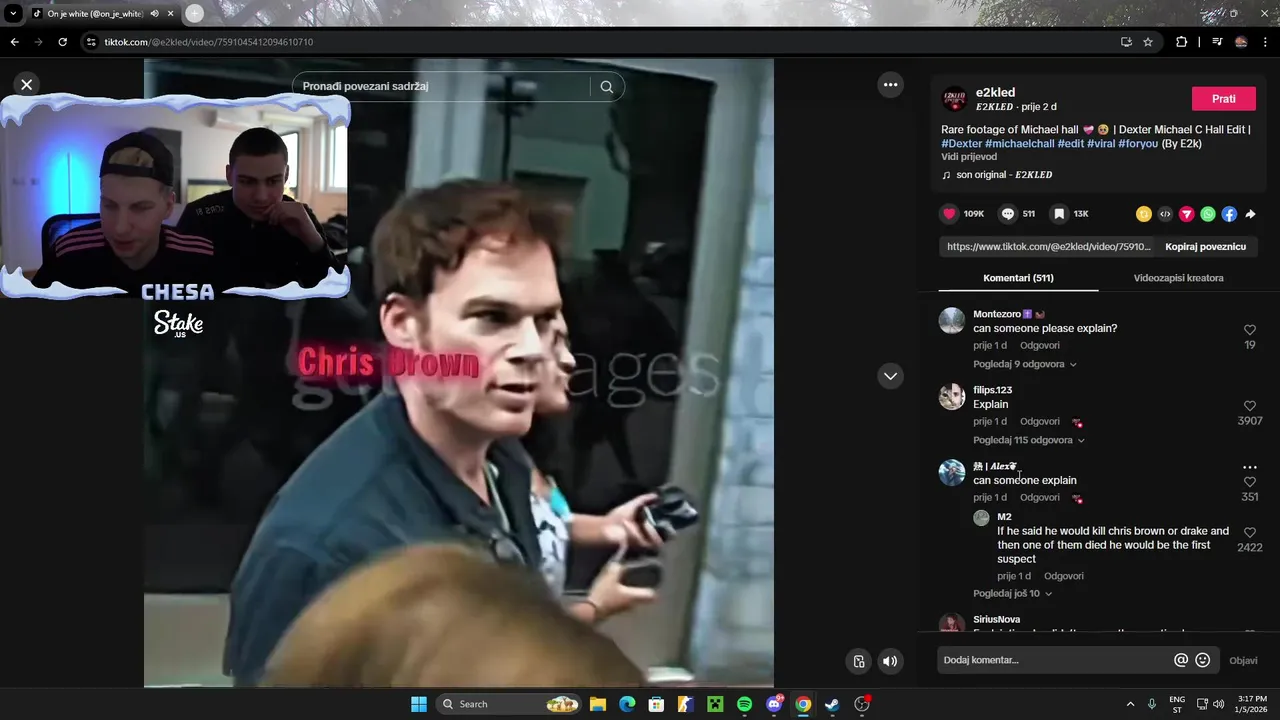Repost video using the yellow repost icon
1280x720 pixels.
[x=1144, y=214]
